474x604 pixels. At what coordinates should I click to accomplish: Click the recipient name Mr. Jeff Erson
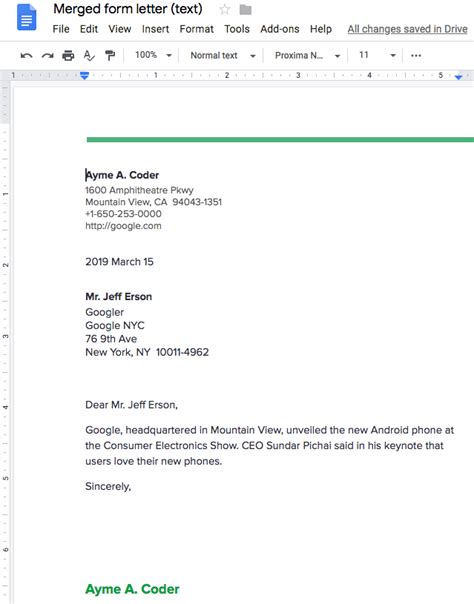tap(119, 297)
